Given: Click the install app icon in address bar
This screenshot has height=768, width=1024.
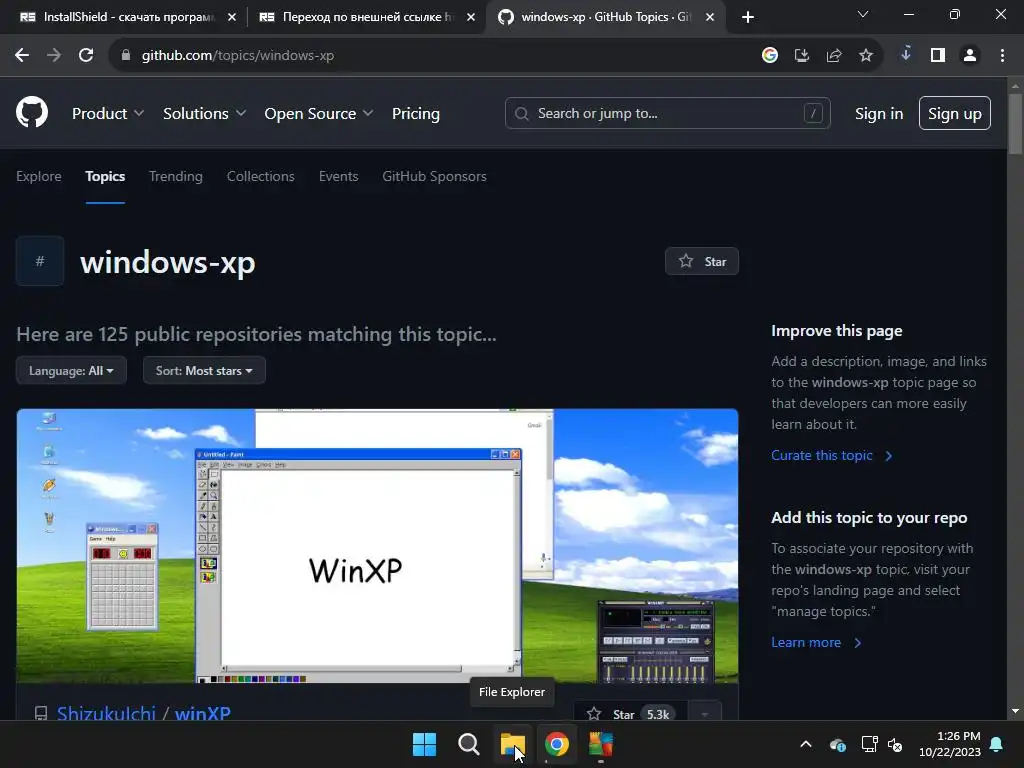Looking at the screenshot, I should 802,56.
